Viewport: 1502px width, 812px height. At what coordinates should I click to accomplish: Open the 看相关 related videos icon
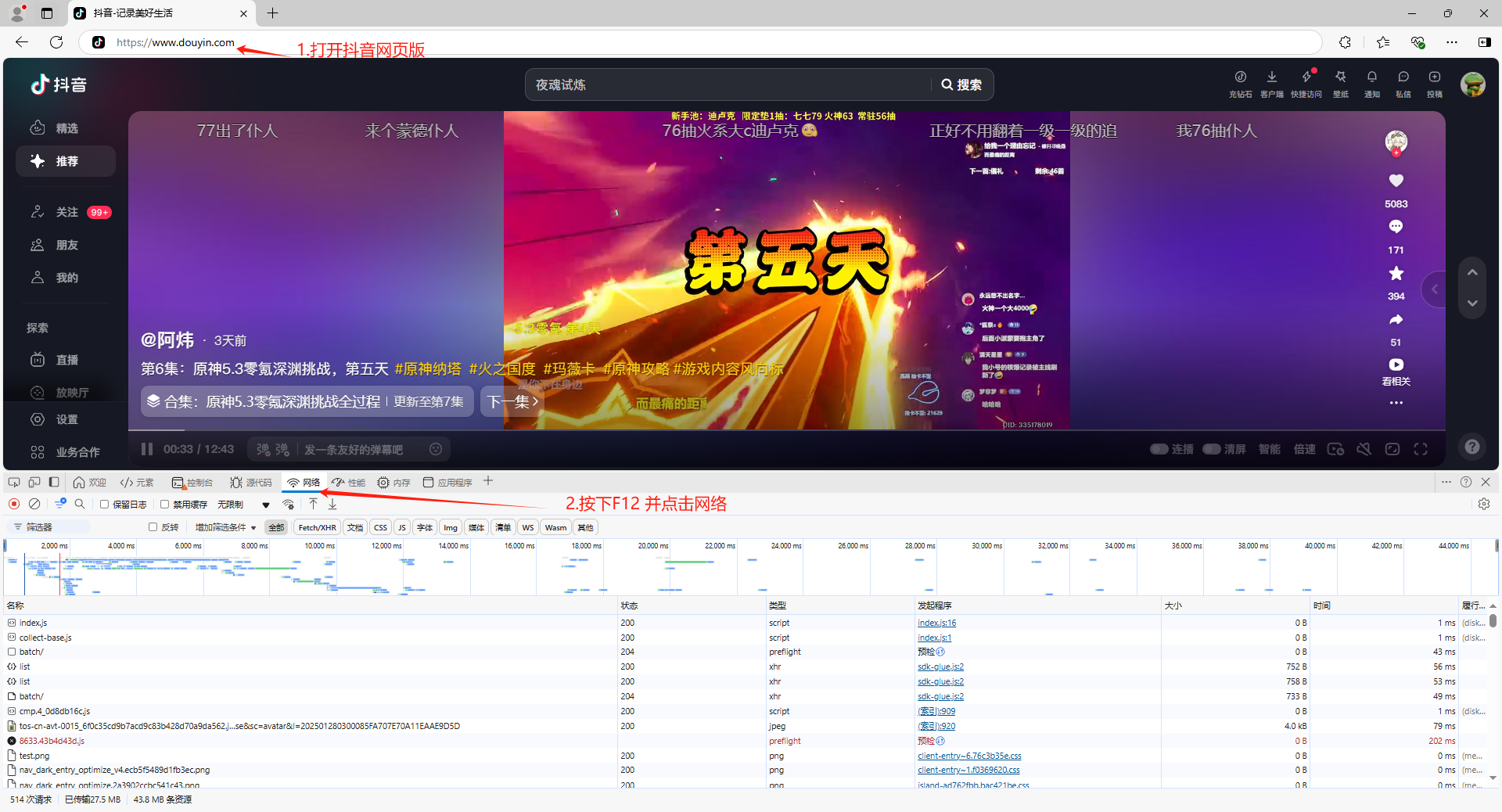pyautogui.click(x=1396, y=365)
